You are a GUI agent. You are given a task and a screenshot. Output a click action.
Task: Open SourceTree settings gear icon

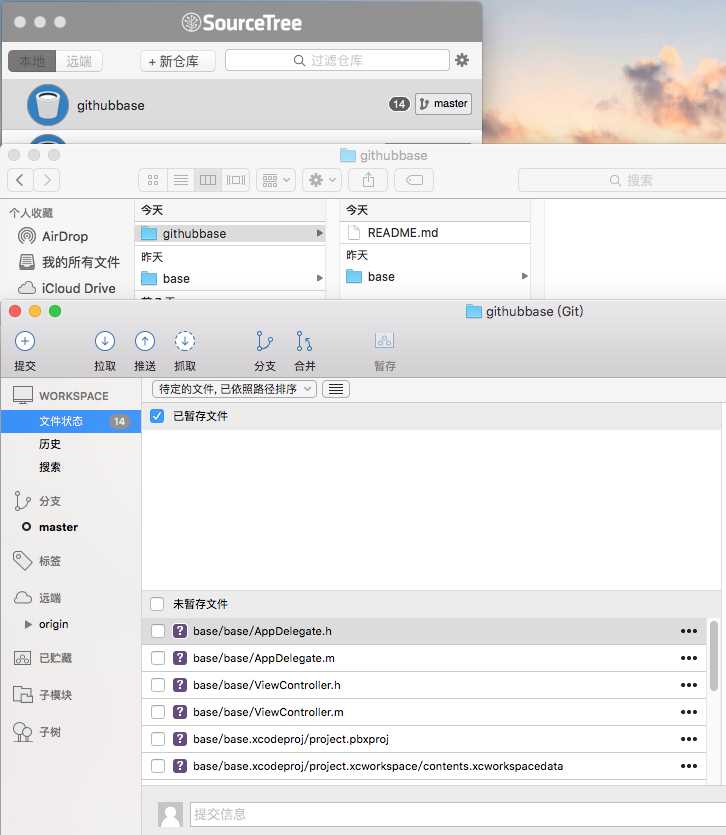pos(462,60)
